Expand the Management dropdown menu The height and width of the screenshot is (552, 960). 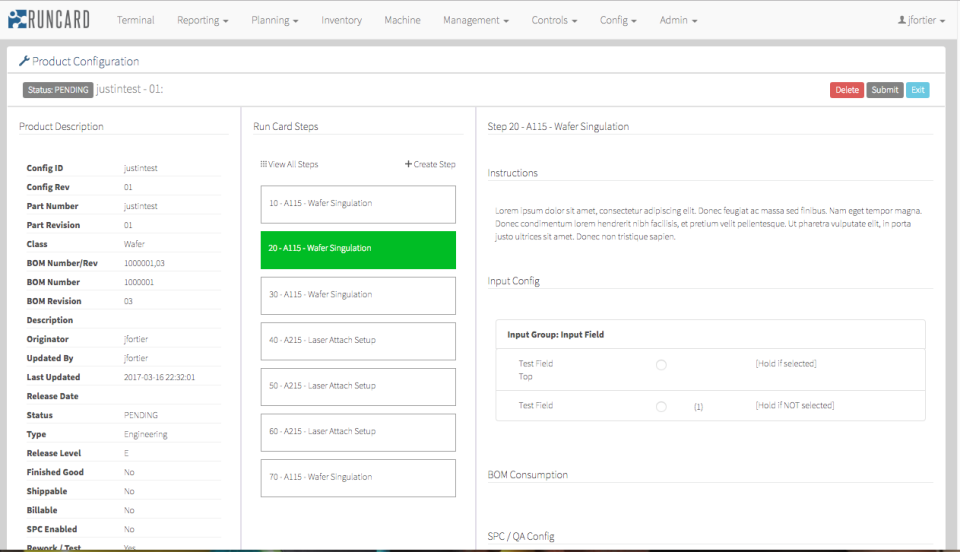476,20
